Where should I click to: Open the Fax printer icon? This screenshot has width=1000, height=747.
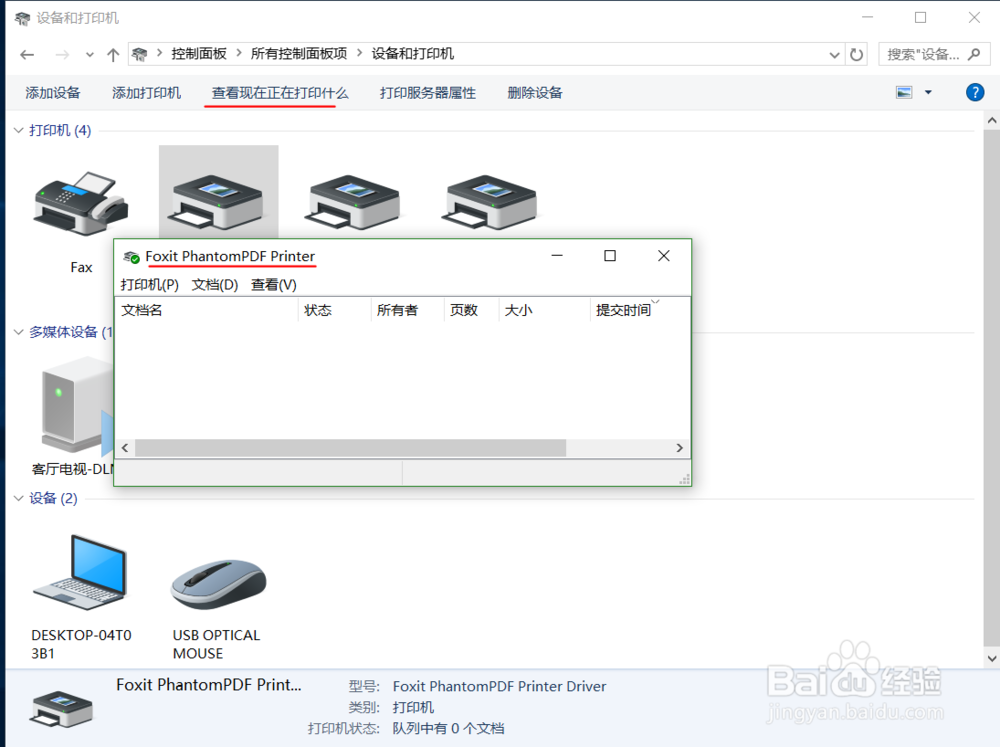click(81, 203)
